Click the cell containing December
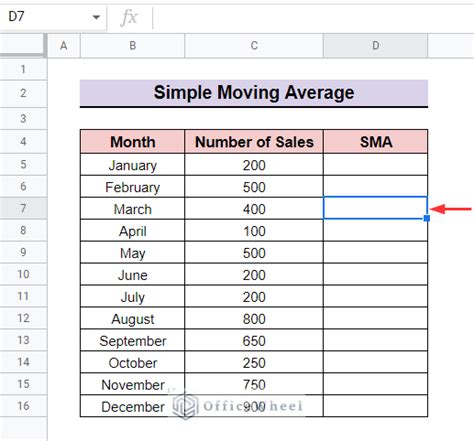The image size is (474, 441). point(132,406)
